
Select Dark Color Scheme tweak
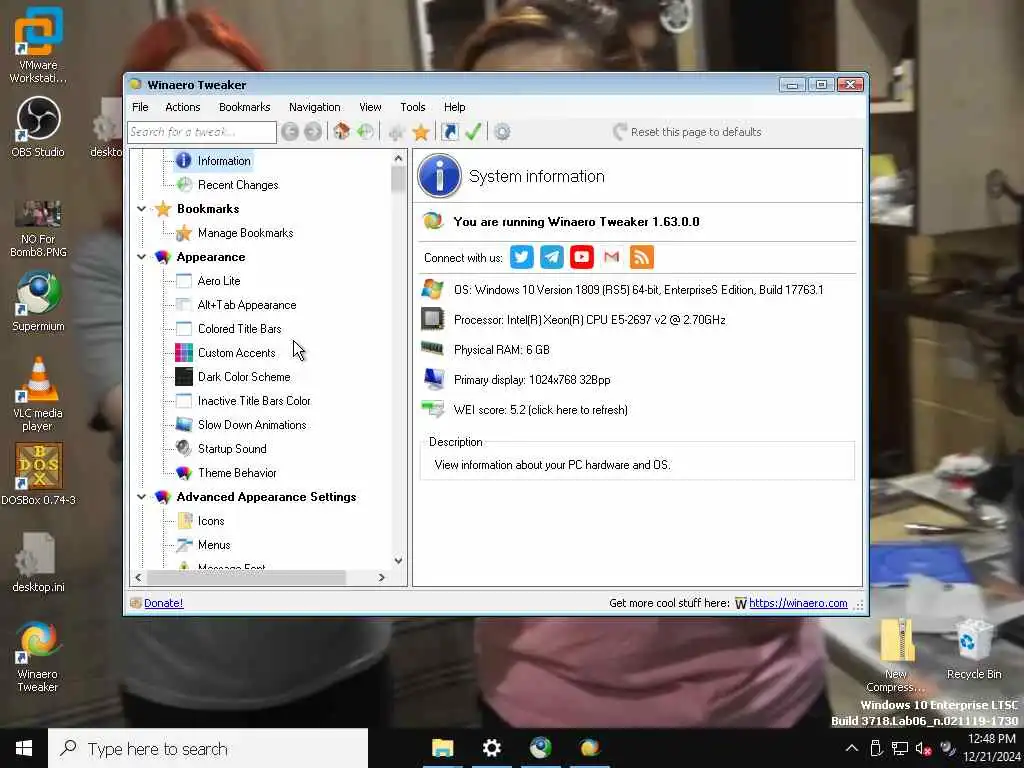(244, 377)
